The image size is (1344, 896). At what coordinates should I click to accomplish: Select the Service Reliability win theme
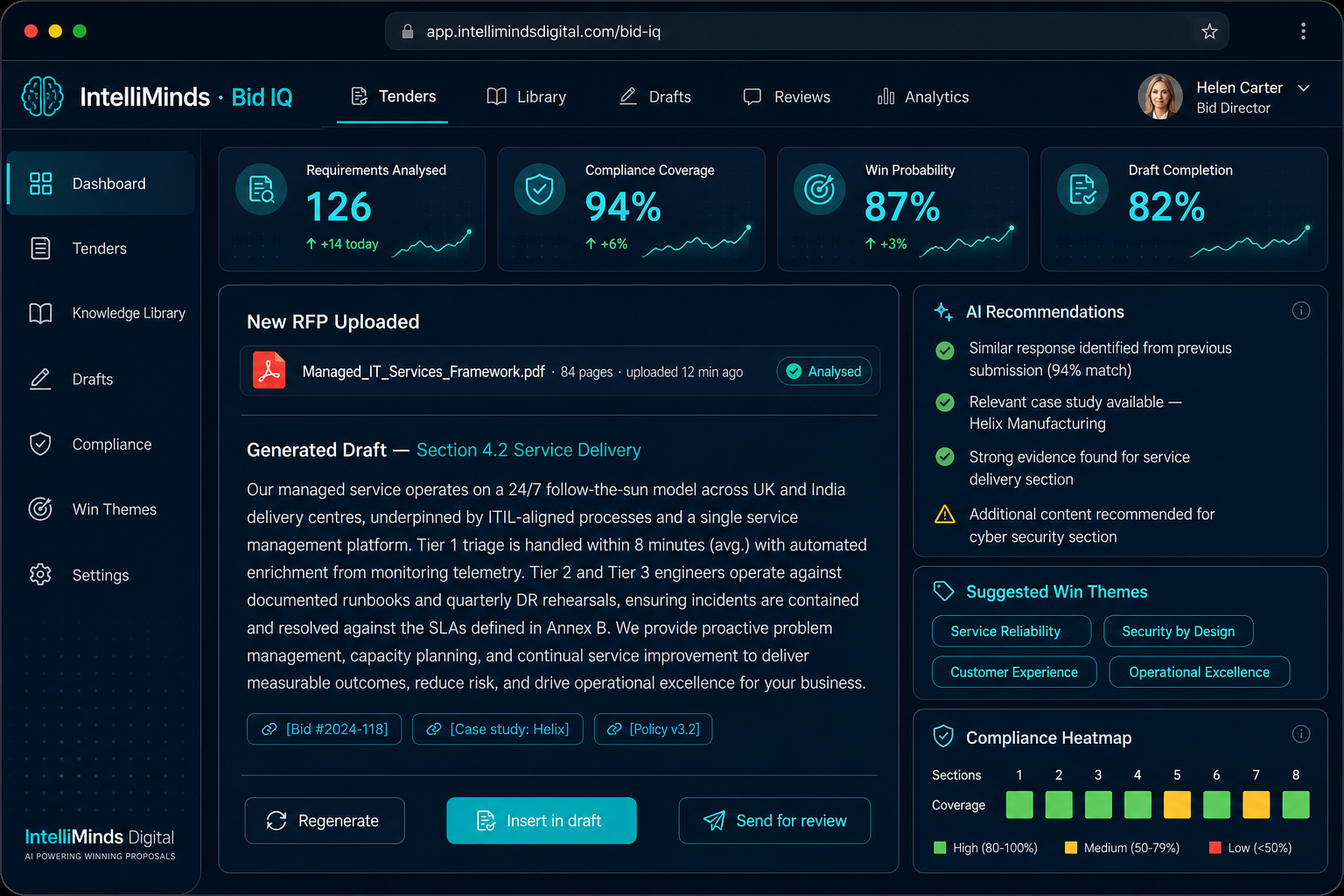[x=1011, y=631]
